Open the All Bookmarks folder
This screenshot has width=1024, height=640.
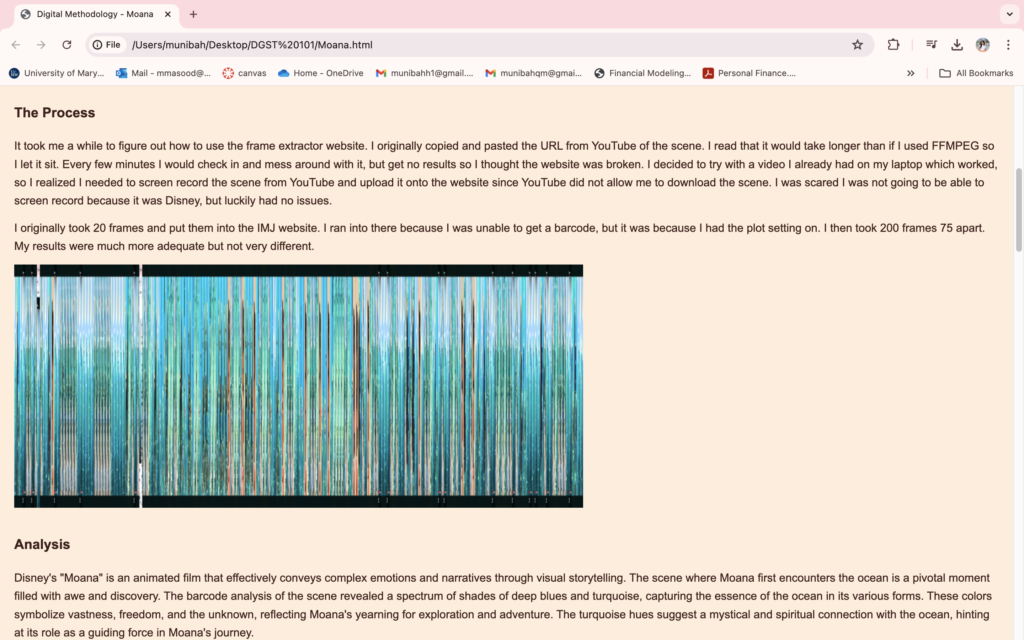click(x=976, y=73)
